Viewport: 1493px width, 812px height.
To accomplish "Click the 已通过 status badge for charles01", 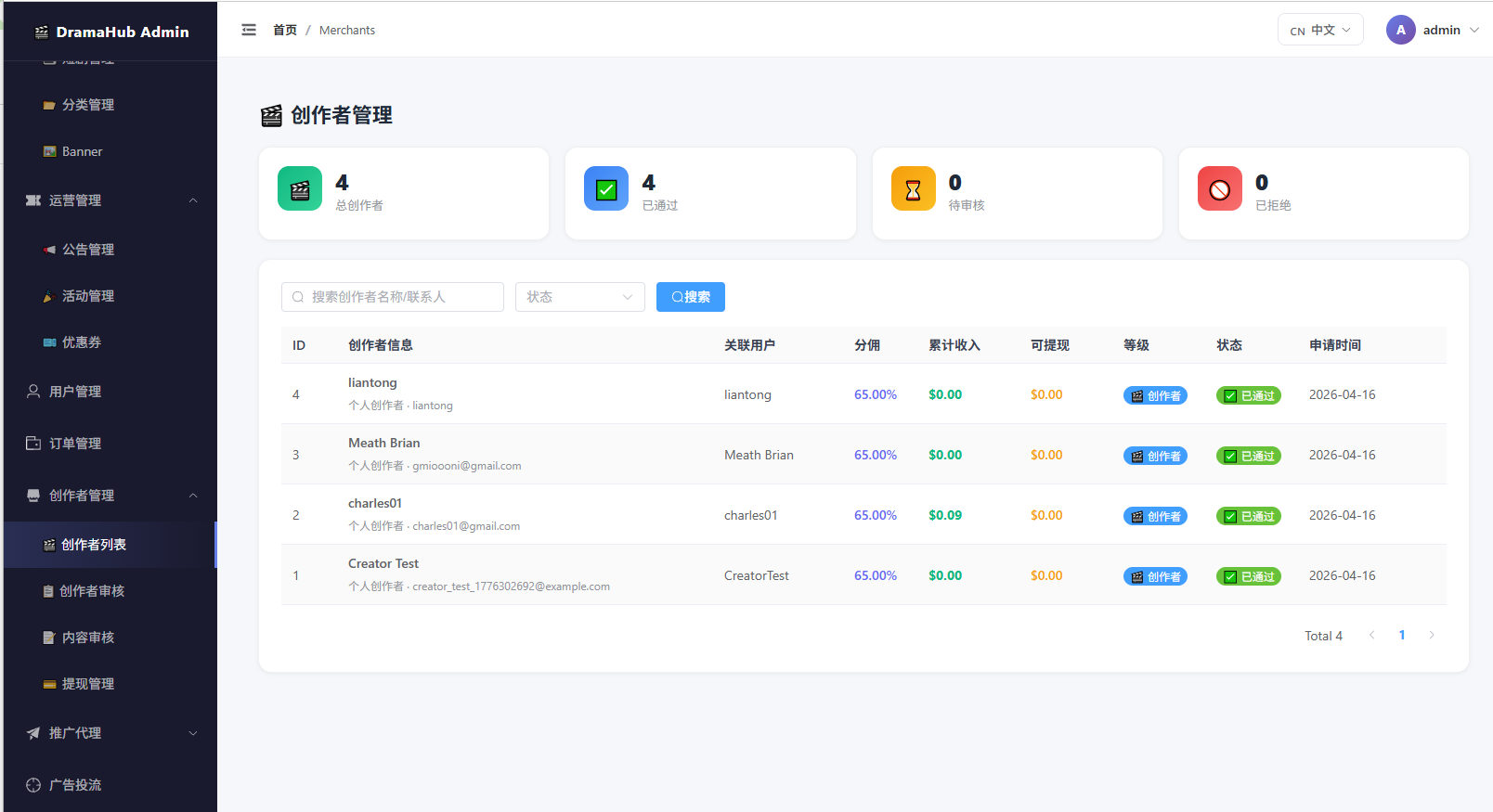I will 1249,516.
